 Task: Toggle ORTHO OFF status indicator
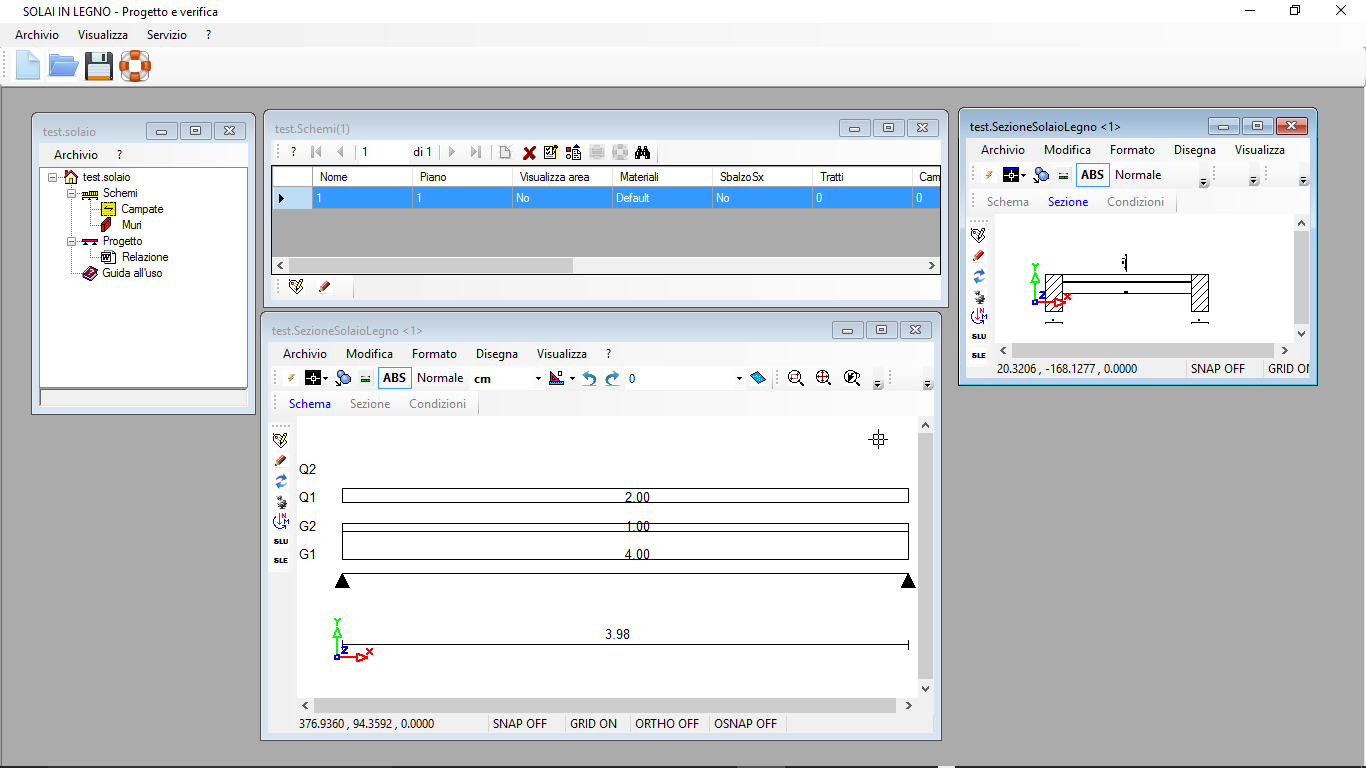[x=667, y=723]
